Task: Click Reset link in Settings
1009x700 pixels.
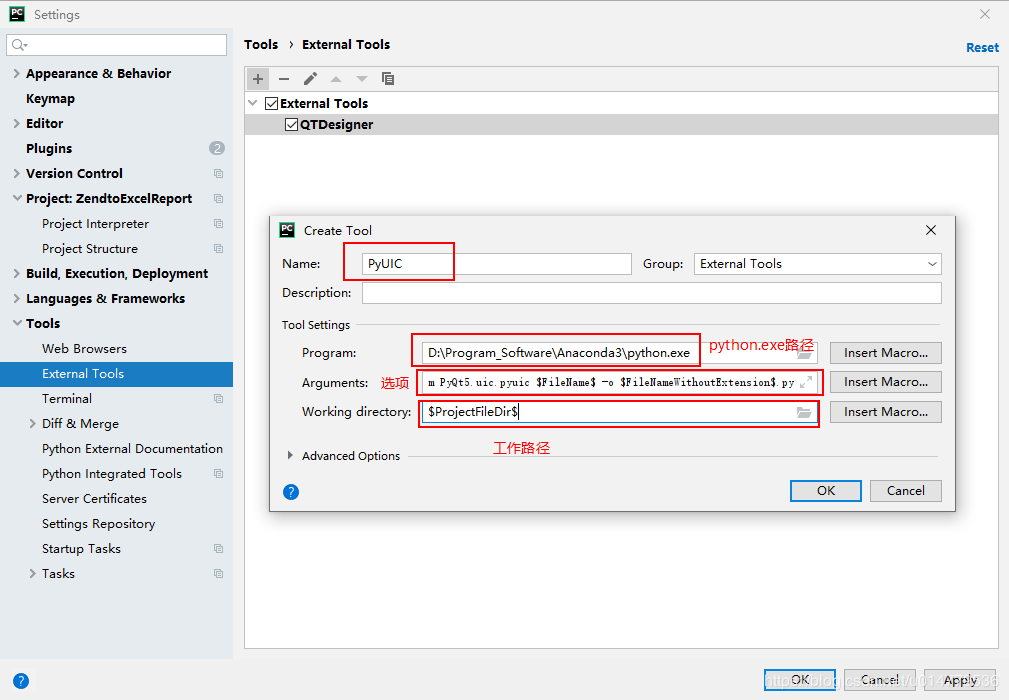Action: (x=982, y=48)
